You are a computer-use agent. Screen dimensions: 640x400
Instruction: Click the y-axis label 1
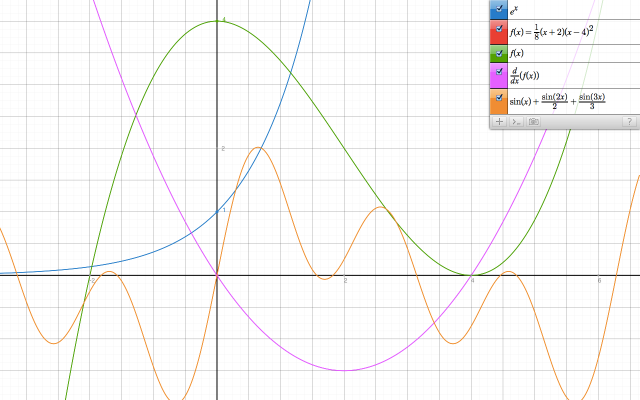[224, 211]
